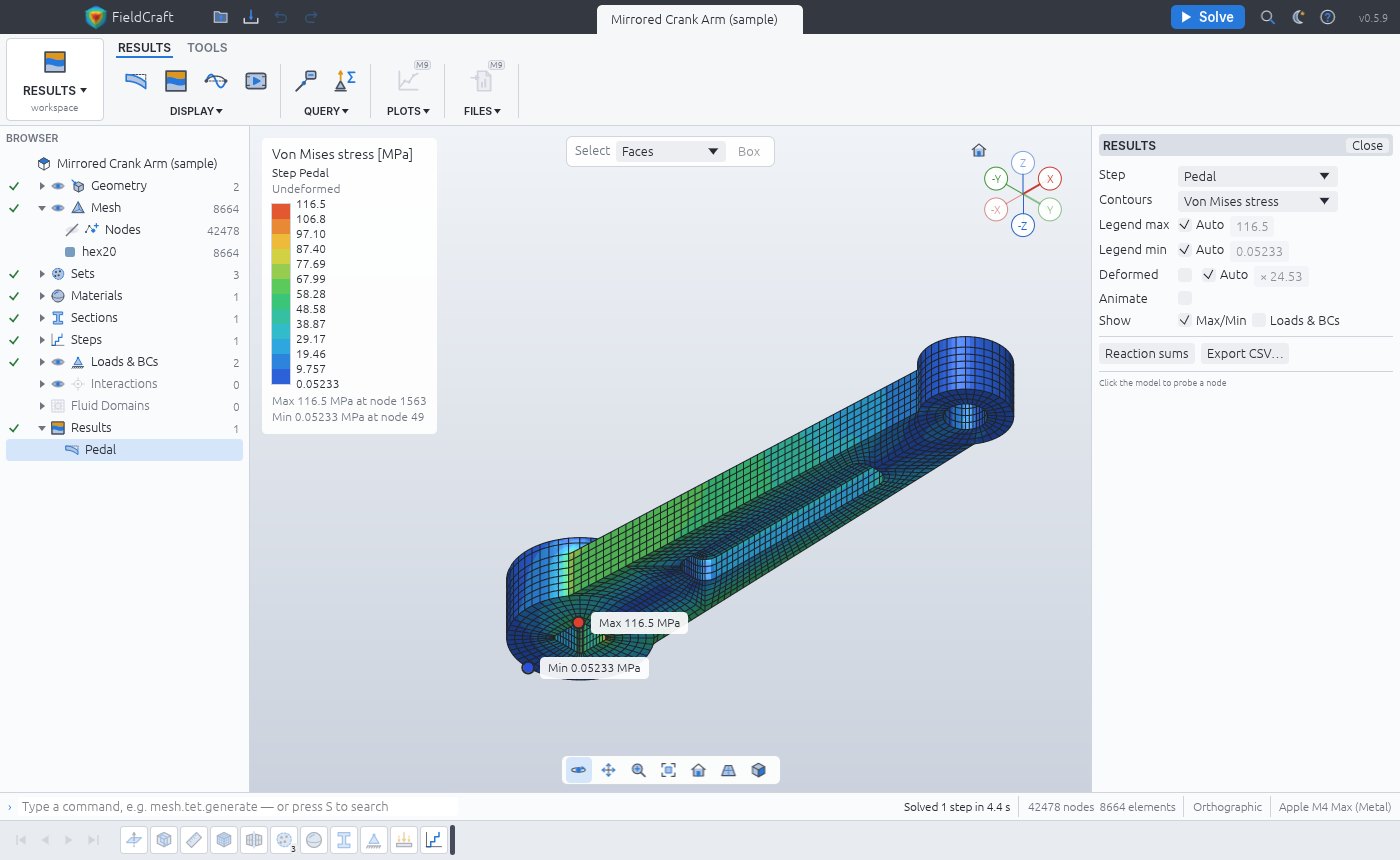Enable the Deformed checkbox
This screenshot has height=860, width=1400.
(x=1185, y=275)
